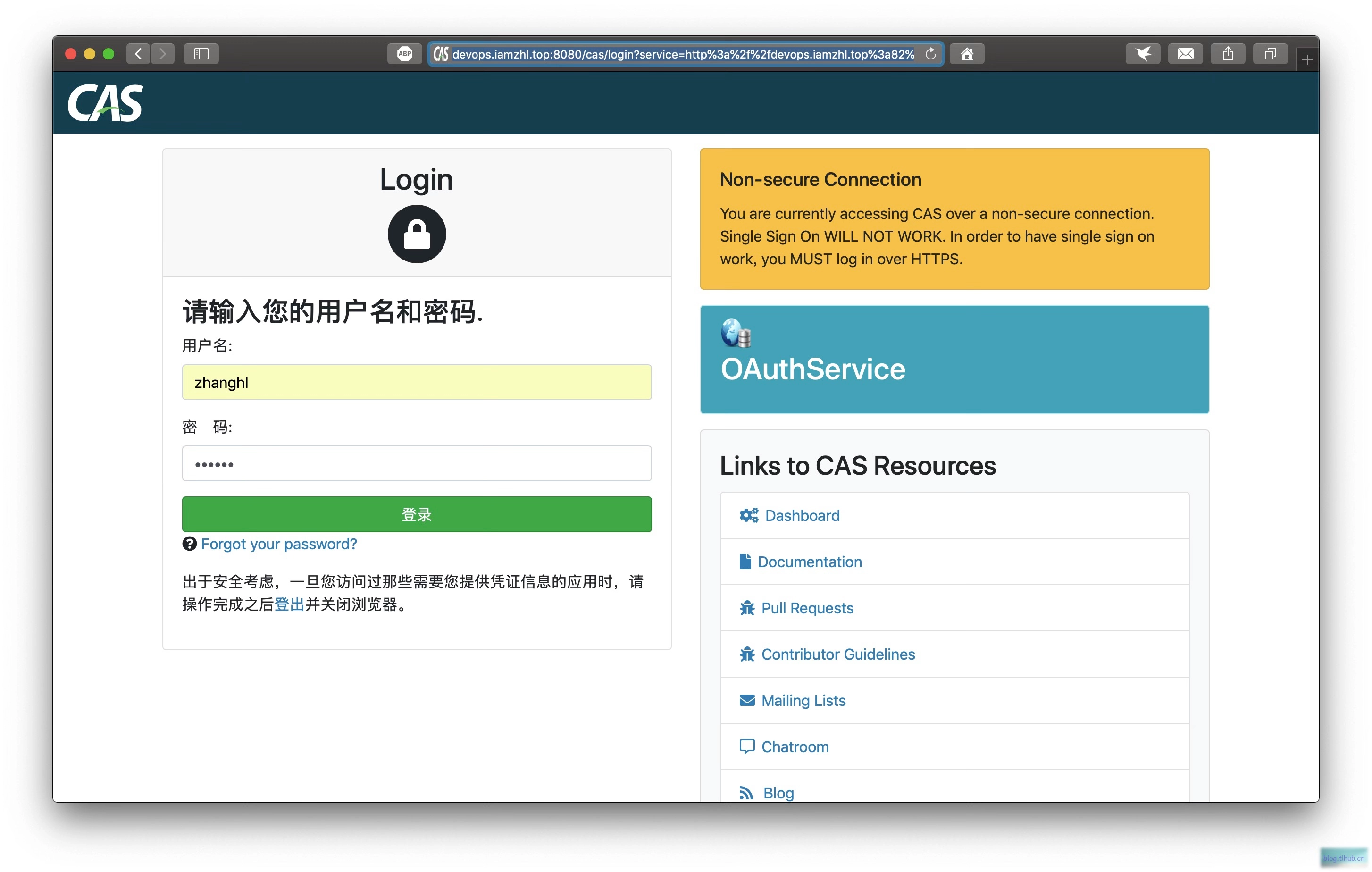The image size is (1372, 872).
Task: Click the Links to CAS Resources heading
Action: (858, 465)
